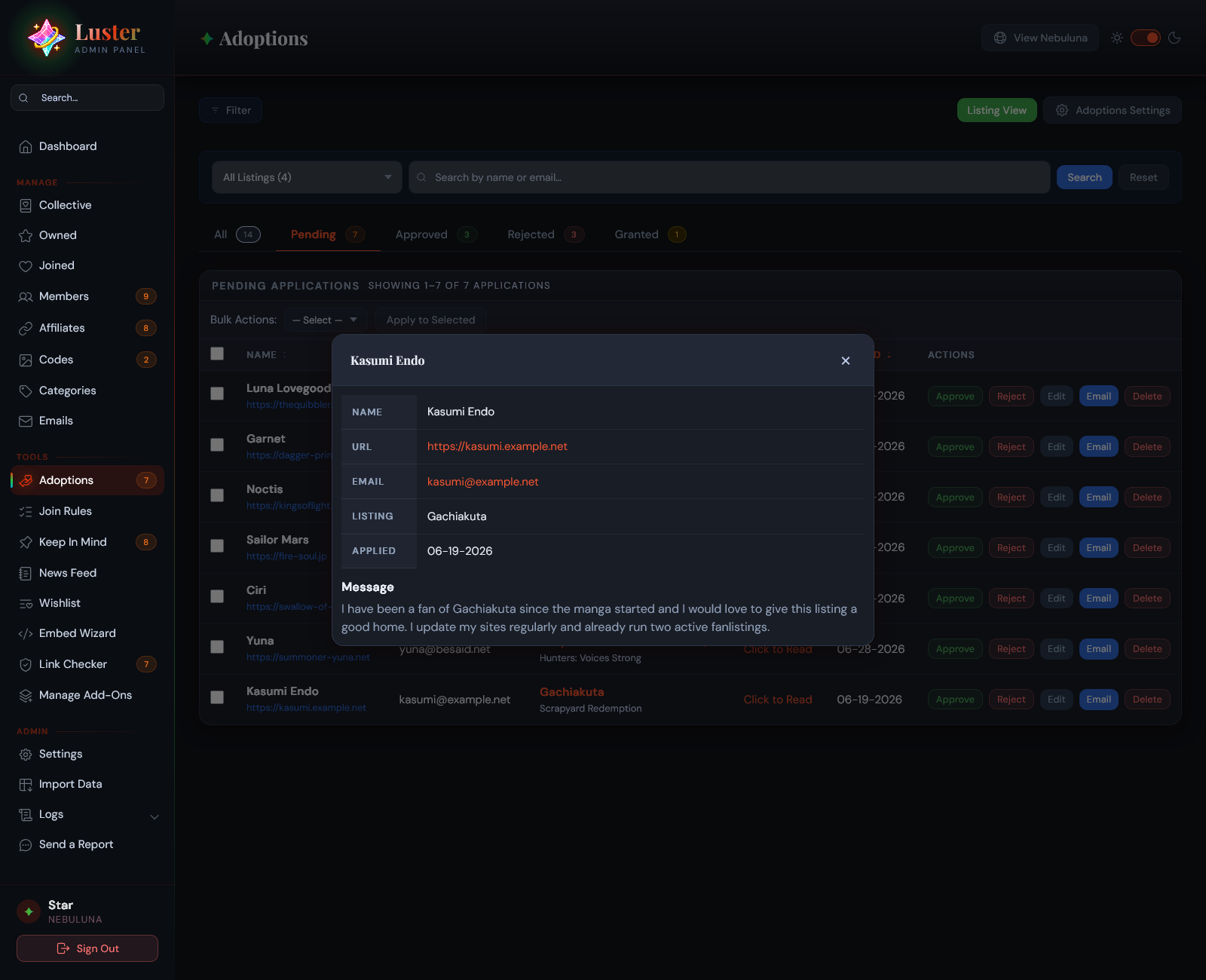Check the Kasumi Endo row checkbox
1206x980 pixels.
pyautogui.click(x=217, y=697)
